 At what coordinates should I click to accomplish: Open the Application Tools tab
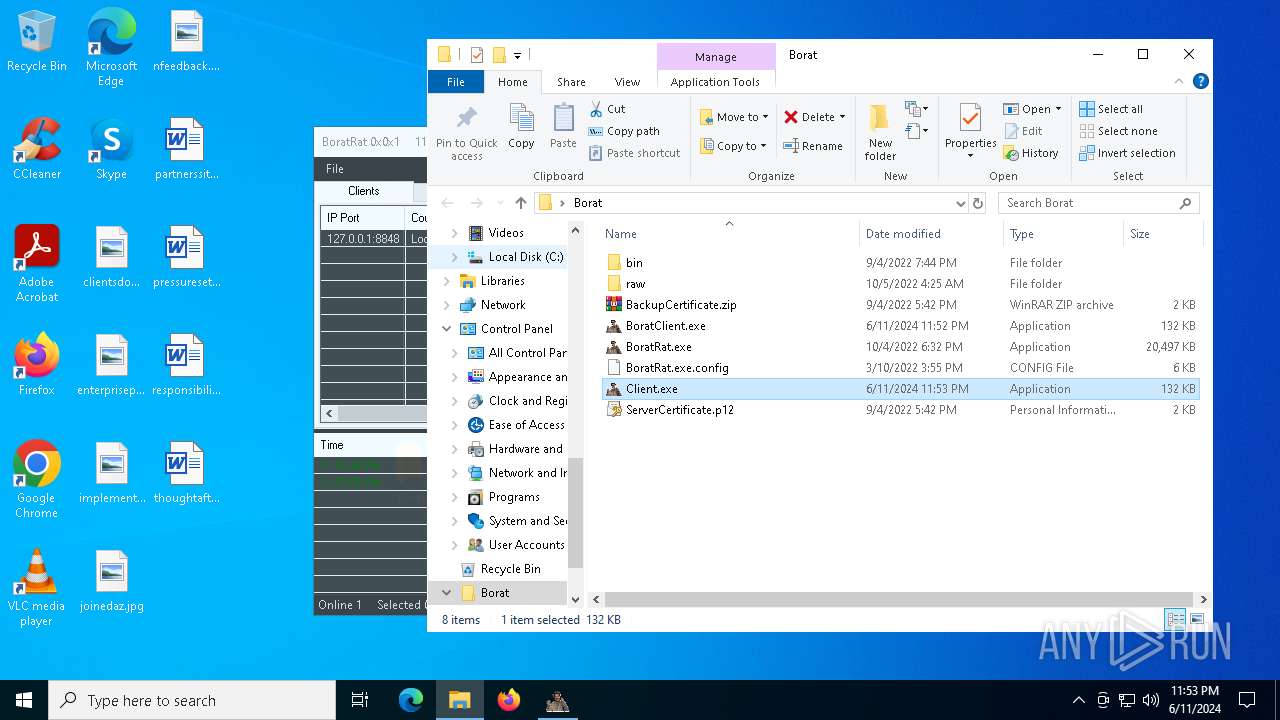pyautogui.click(x=715, y=82)
